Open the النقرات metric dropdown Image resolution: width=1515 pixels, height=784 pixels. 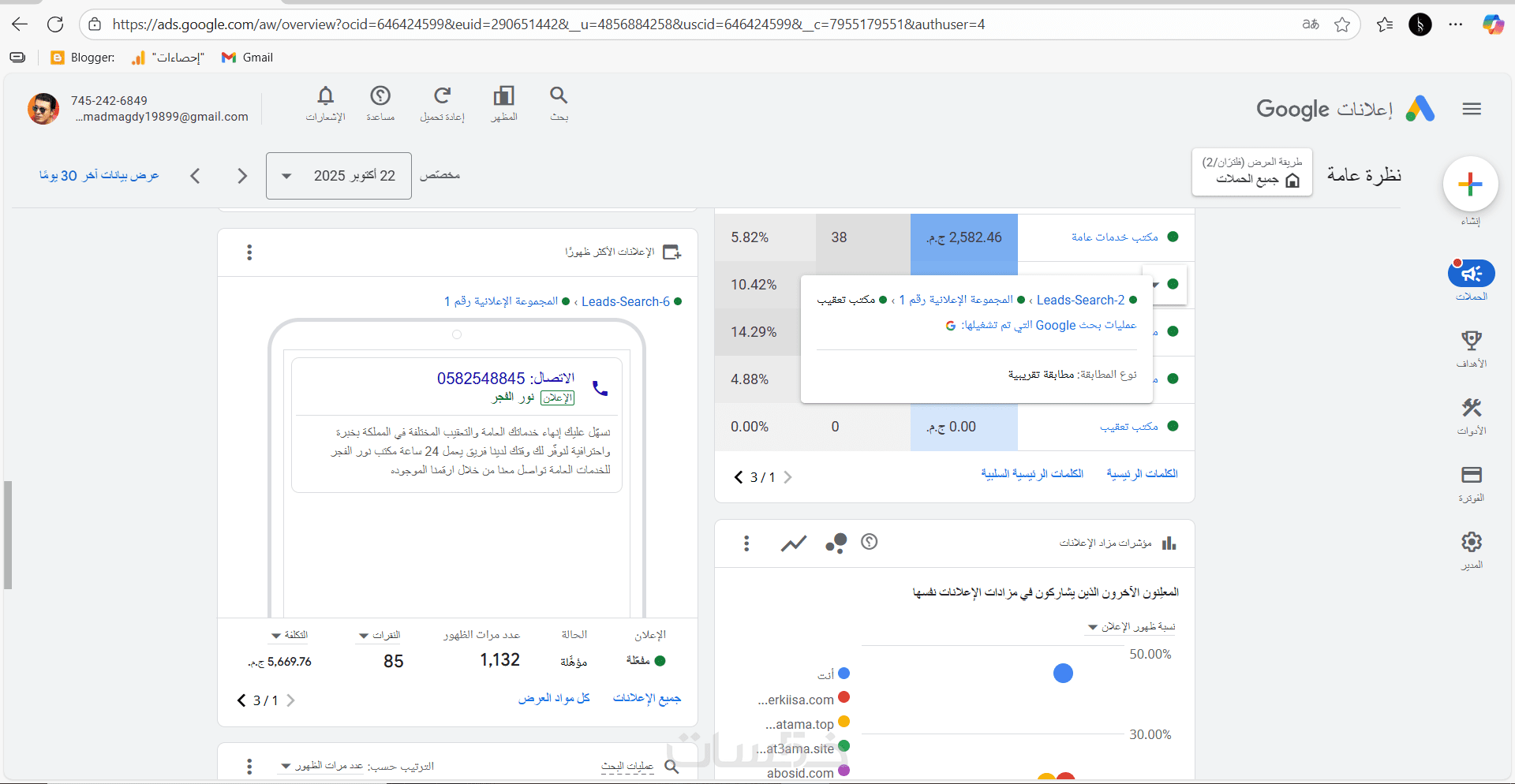pyautogui.click(x=380, y=635)
